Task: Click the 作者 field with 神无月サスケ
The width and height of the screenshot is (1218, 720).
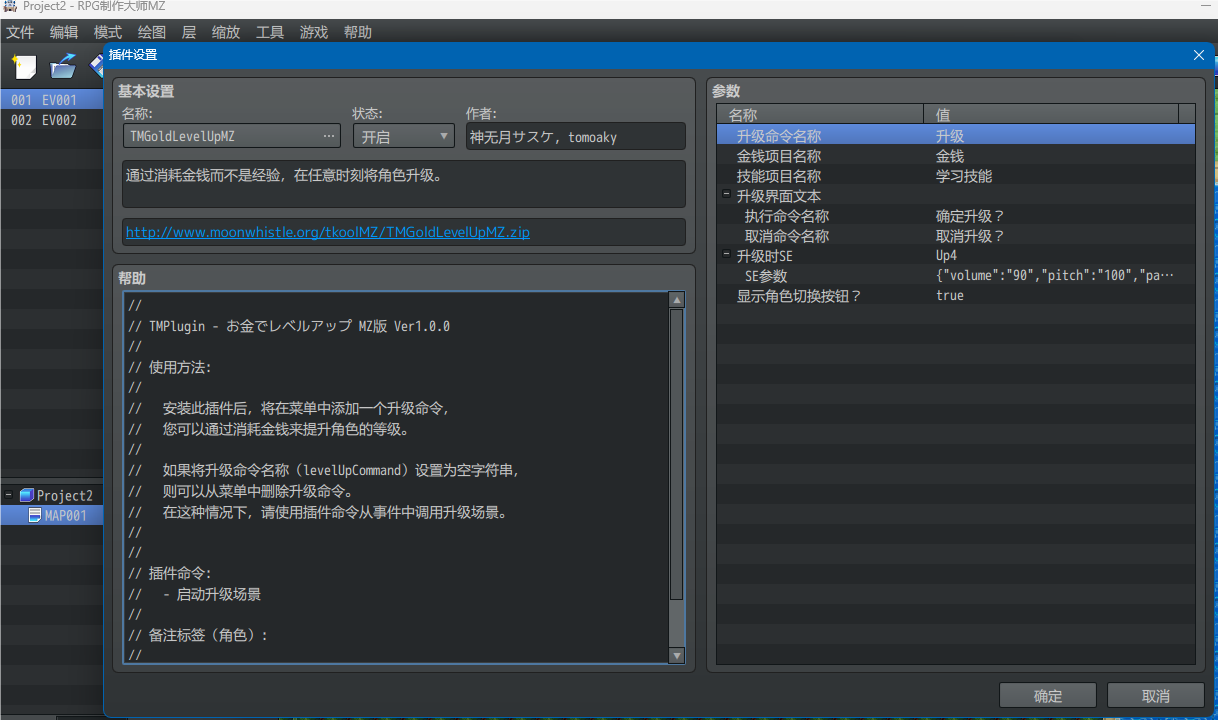Action: [576, 136]
